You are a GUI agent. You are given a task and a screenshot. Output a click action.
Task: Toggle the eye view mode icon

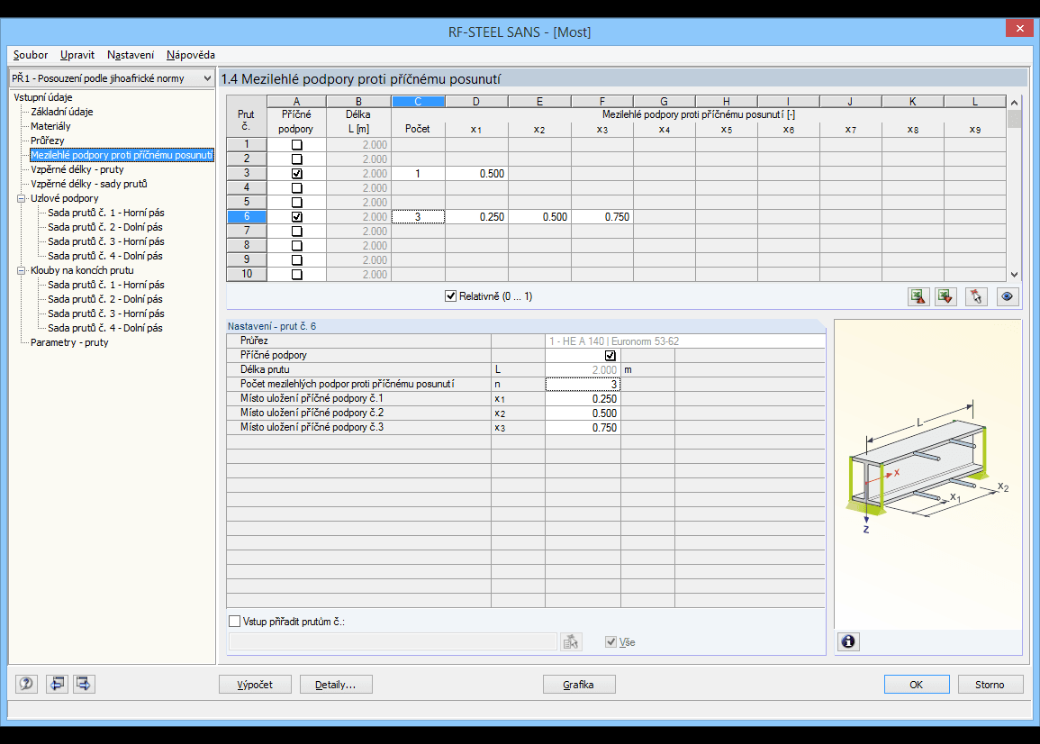[1007, 296]
